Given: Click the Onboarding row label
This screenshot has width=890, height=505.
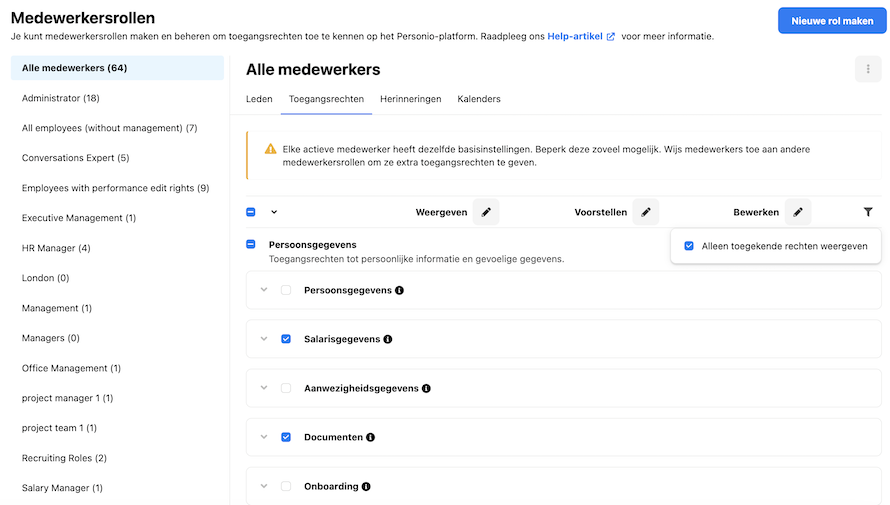Looking at the screenshot, I should pyautogui.click(x=331, y=487).
